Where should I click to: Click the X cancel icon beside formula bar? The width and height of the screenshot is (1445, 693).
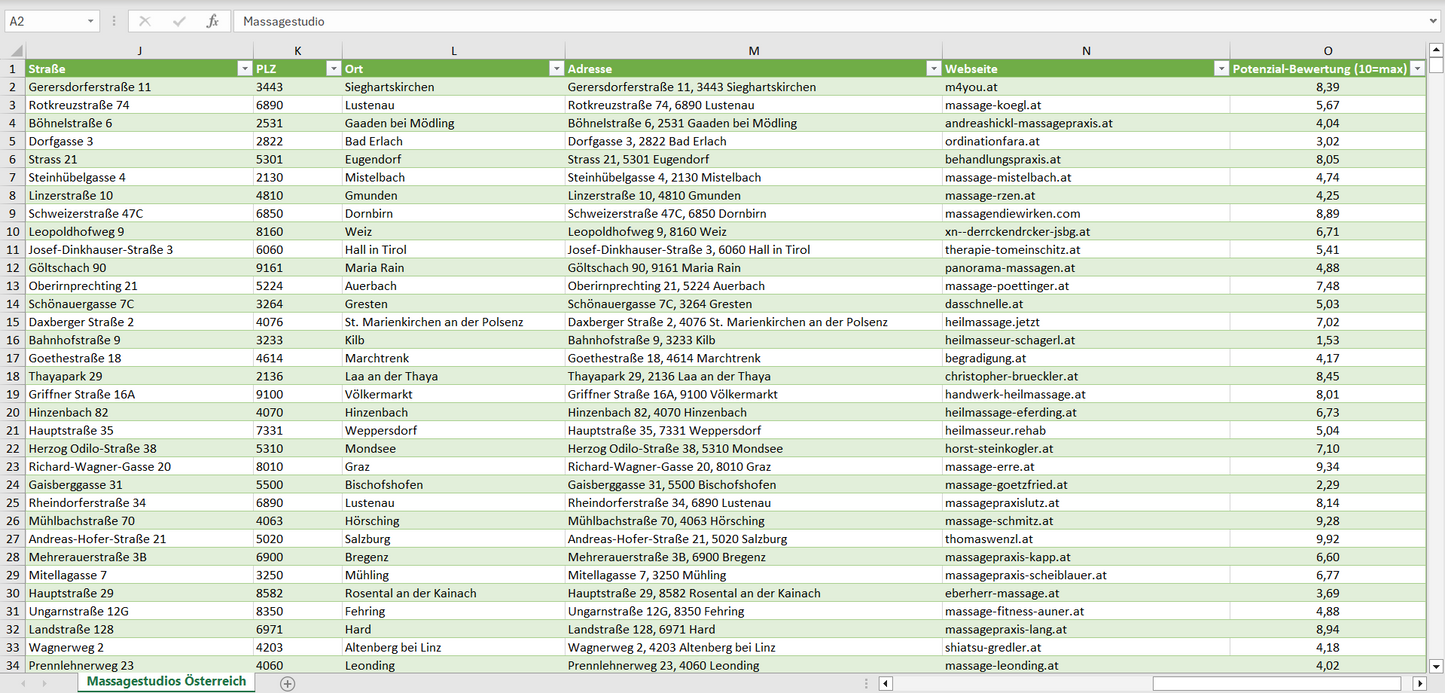[x=144, y=20]
